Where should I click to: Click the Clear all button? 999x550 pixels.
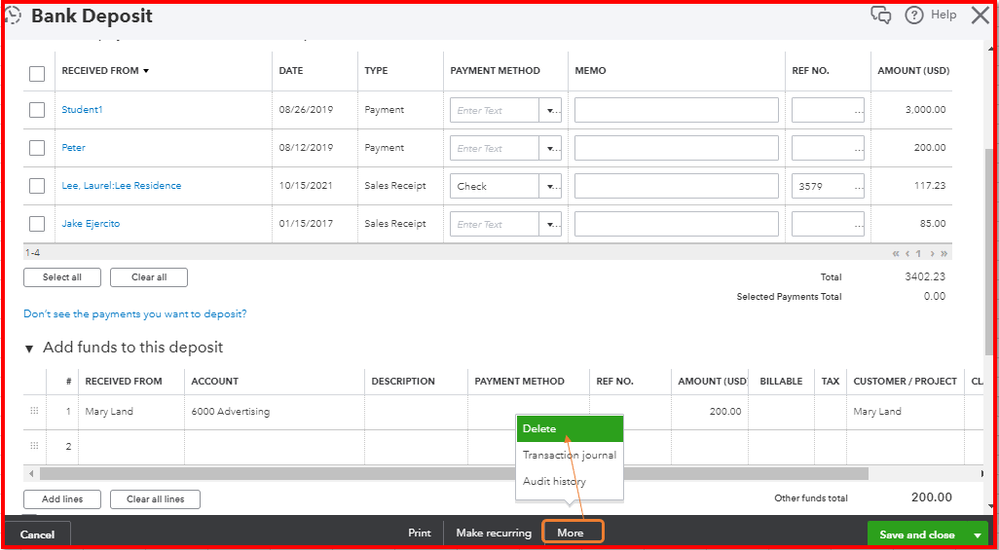point(149,277)
